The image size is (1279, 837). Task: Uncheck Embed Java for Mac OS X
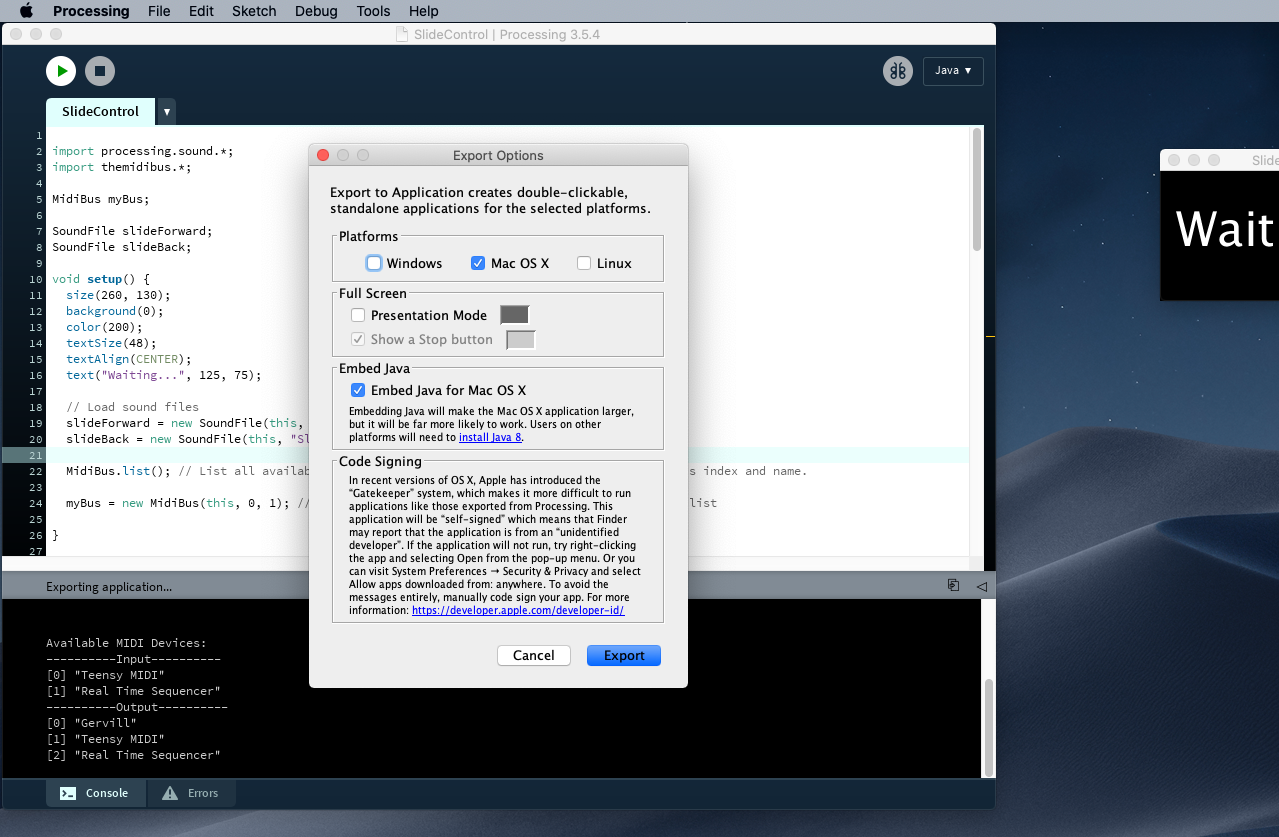pyautogui.click(x=358, y=390)
